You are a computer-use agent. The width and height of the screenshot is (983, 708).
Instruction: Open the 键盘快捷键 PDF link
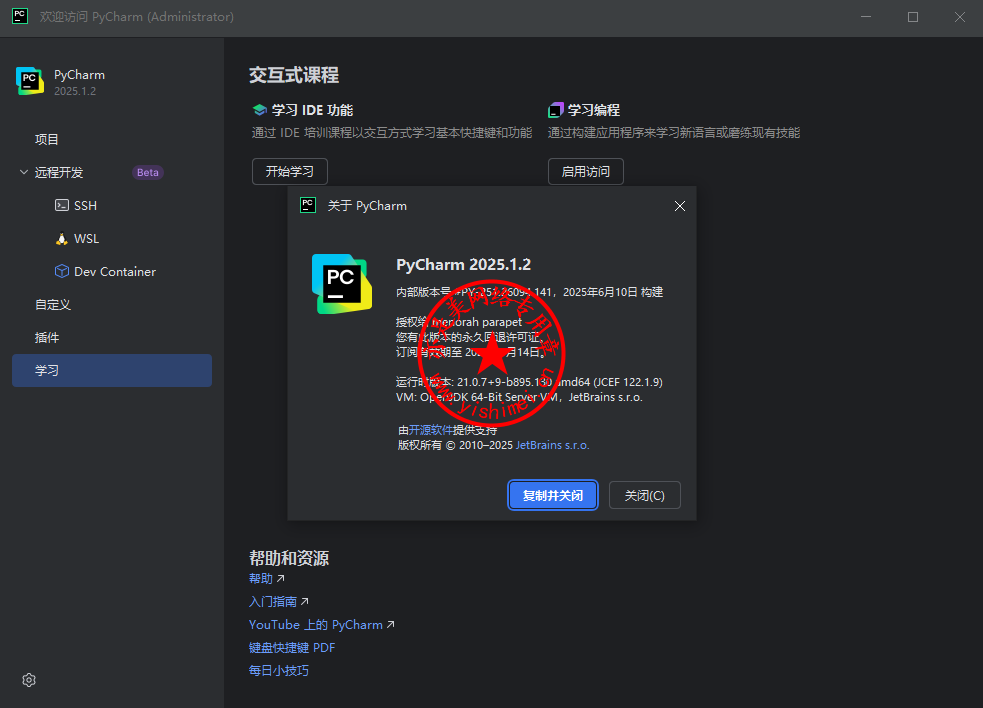coord(292,647)
